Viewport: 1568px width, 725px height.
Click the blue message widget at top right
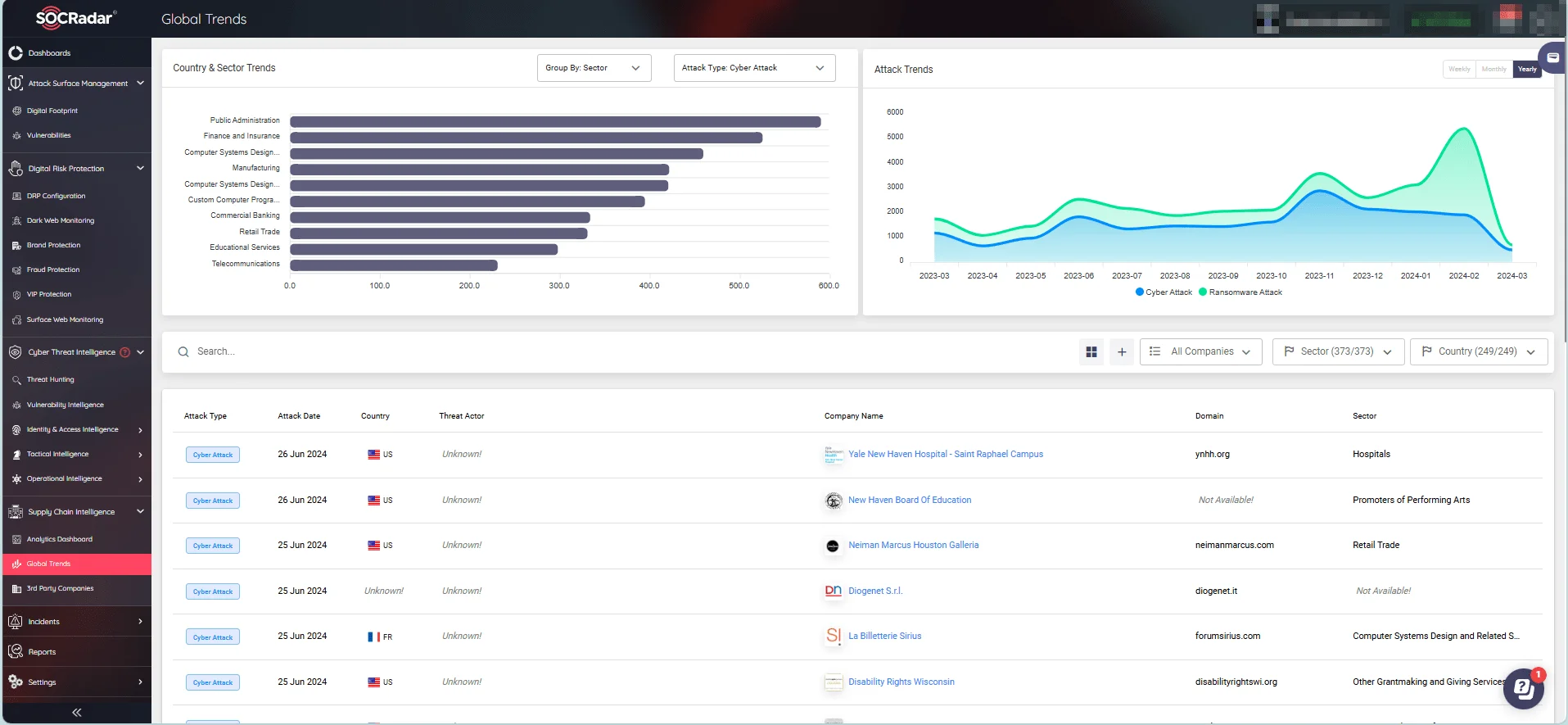coord(1552,58)
